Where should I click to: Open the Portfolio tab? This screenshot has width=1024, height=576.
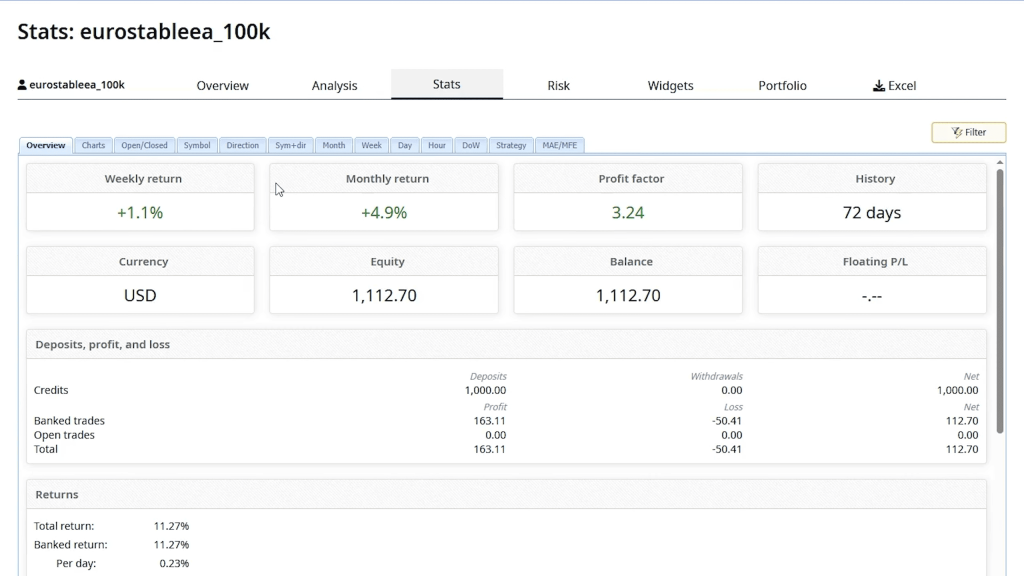pos(782,86)
